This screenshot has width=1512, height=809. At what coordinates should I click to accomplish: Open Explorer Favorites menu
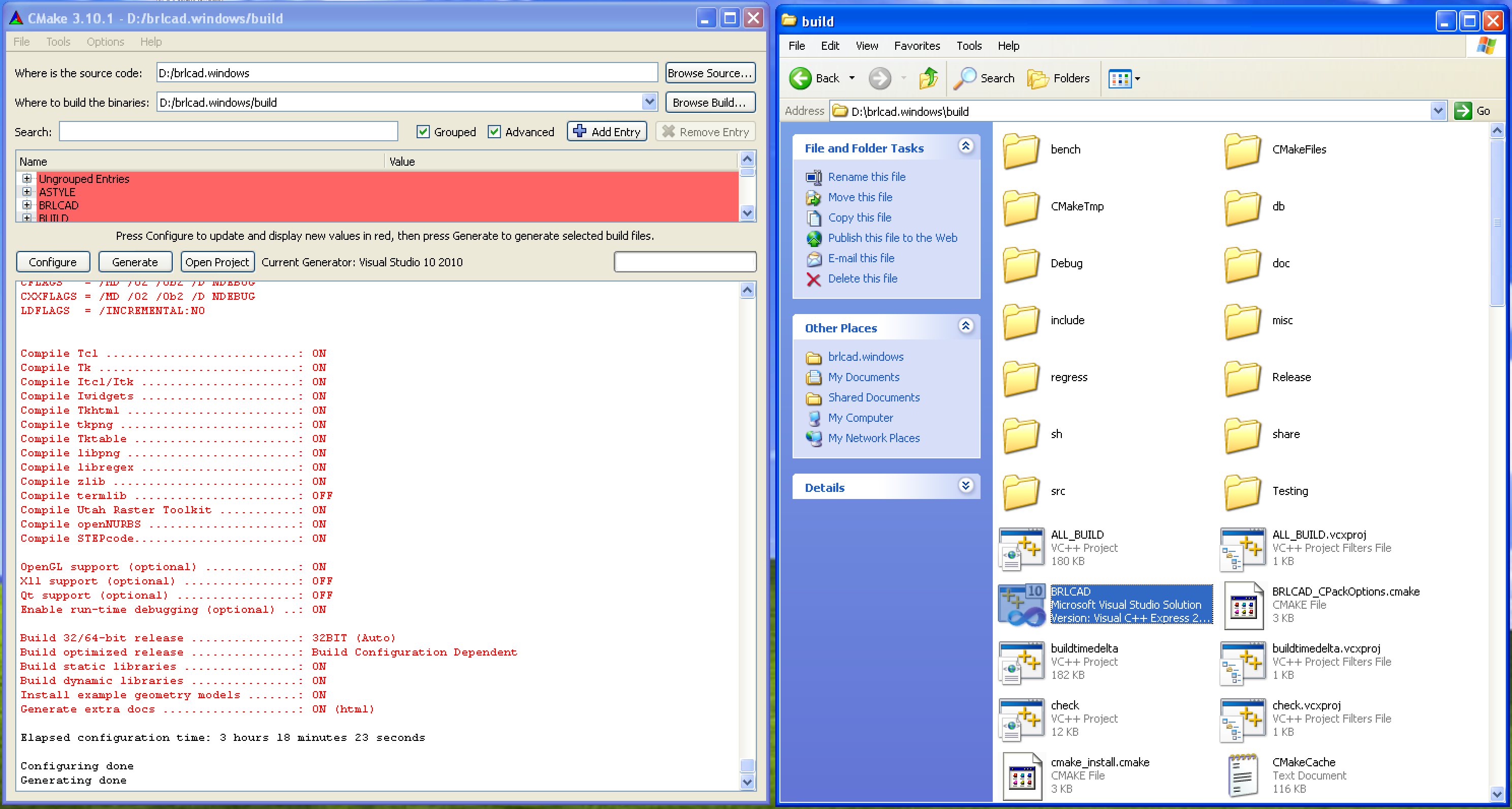coord(917,46)
